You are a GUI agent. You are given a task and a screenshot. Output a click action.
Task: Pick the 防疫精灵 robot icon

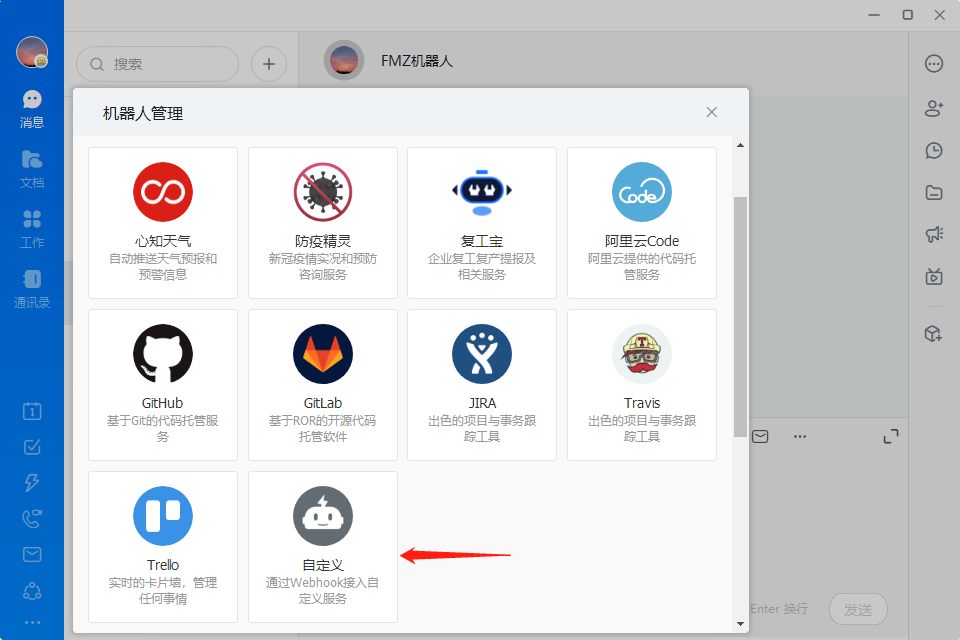(323, 192)
